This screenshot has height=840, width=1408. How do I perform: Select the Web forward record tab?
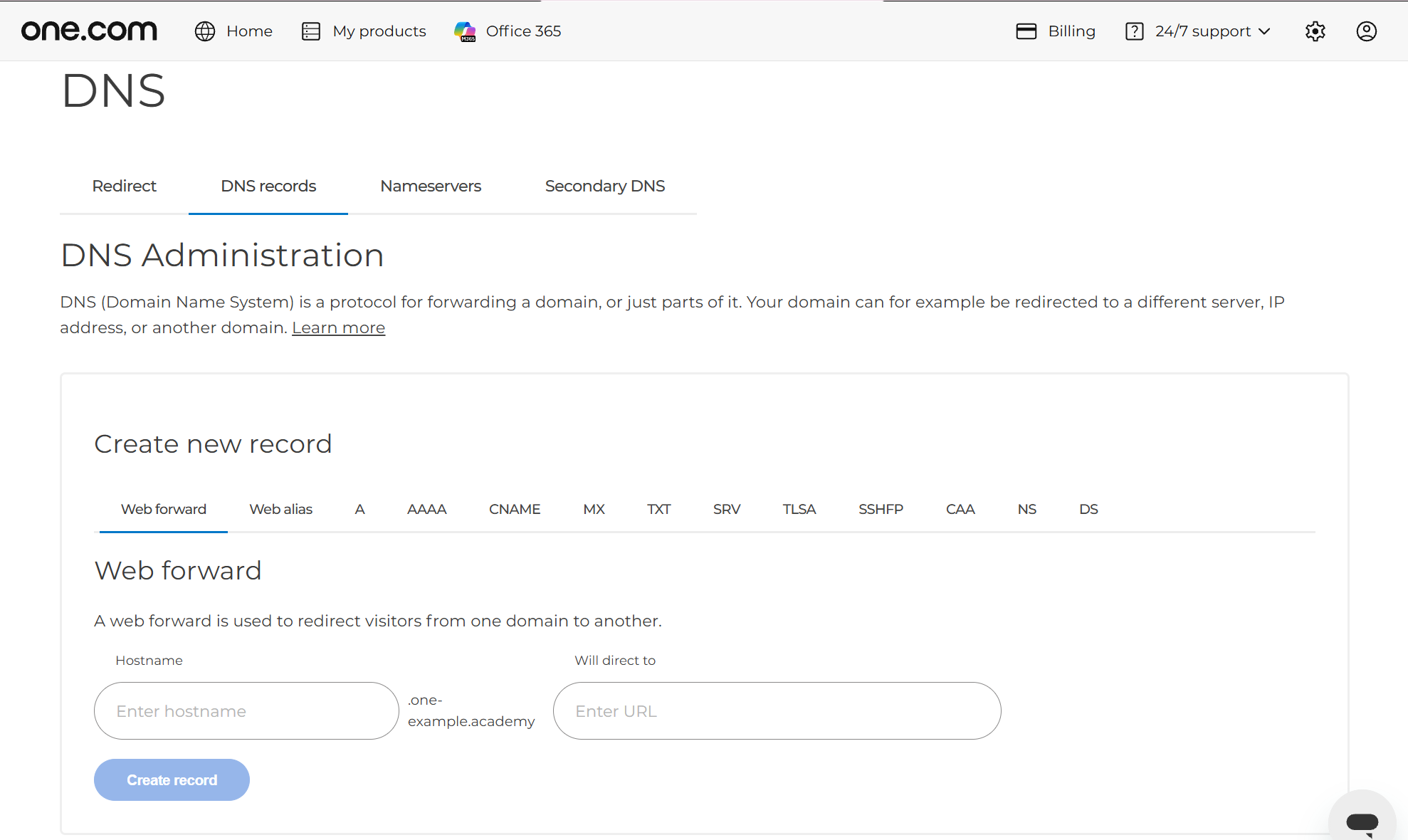164,509
